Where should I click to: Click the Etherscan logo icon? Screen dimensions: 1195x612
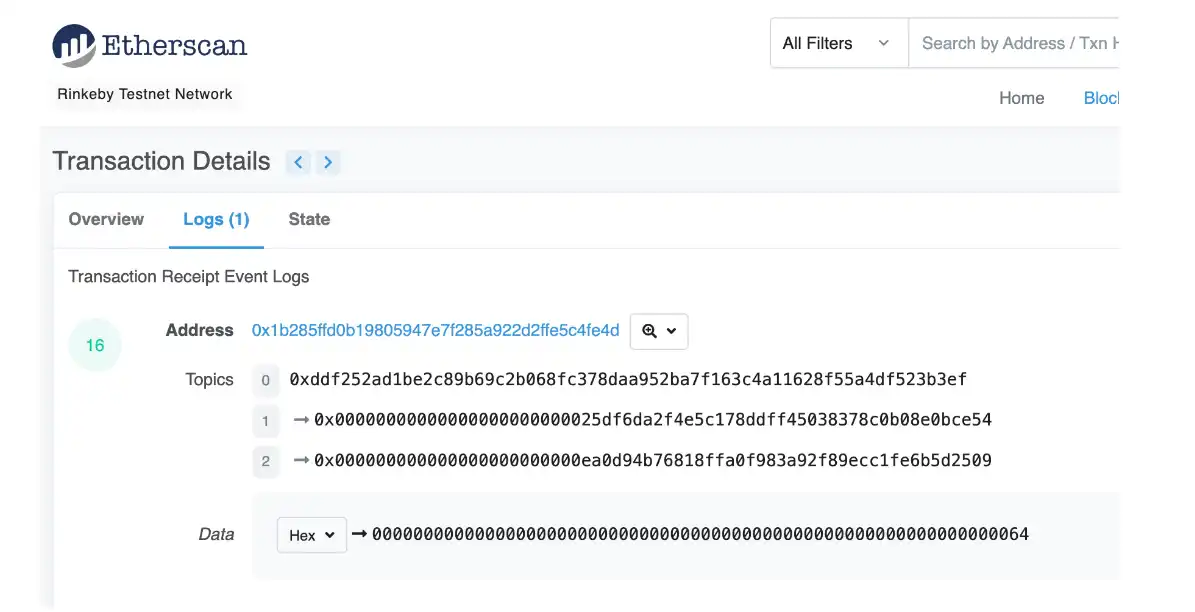73,45
